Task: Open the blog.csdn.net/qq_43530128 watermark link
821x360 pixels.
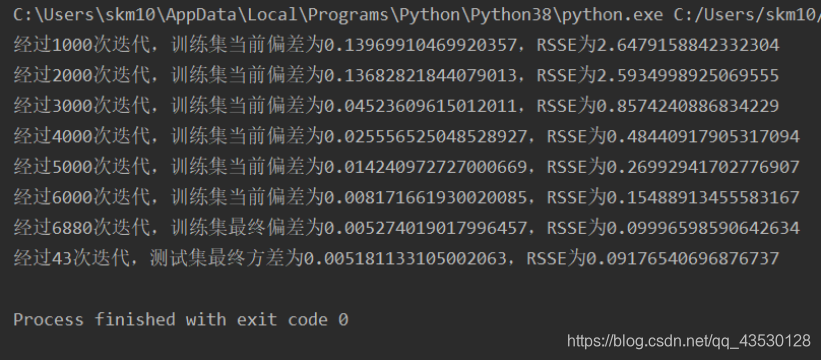Action: point(689,342)
